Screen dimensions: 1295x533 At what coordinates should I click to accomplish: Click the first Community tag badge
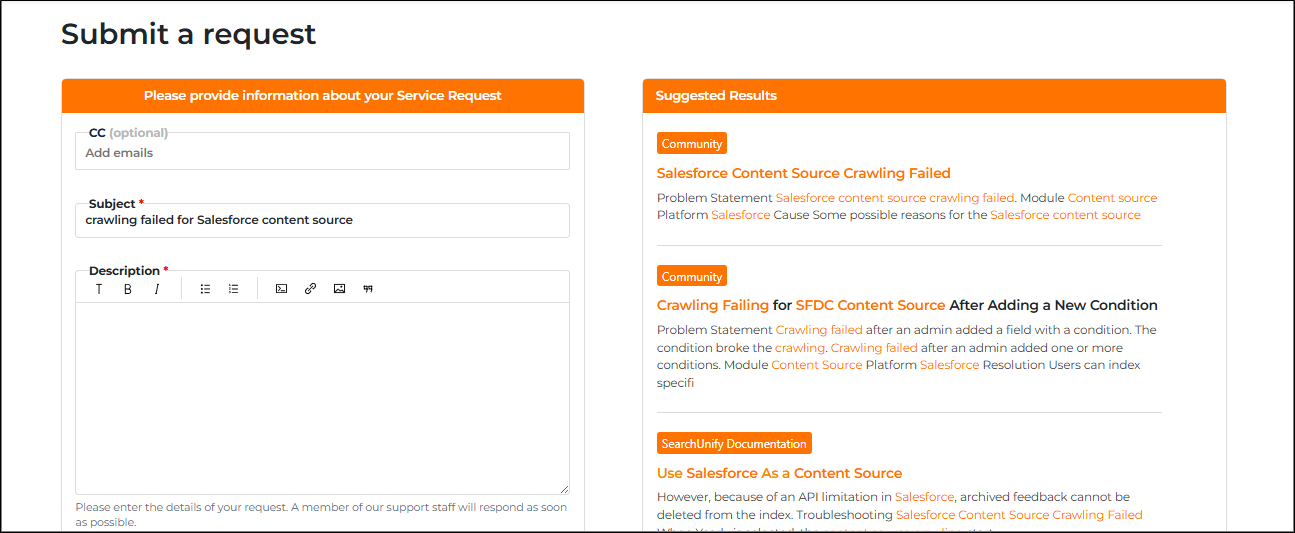(691, 144)
